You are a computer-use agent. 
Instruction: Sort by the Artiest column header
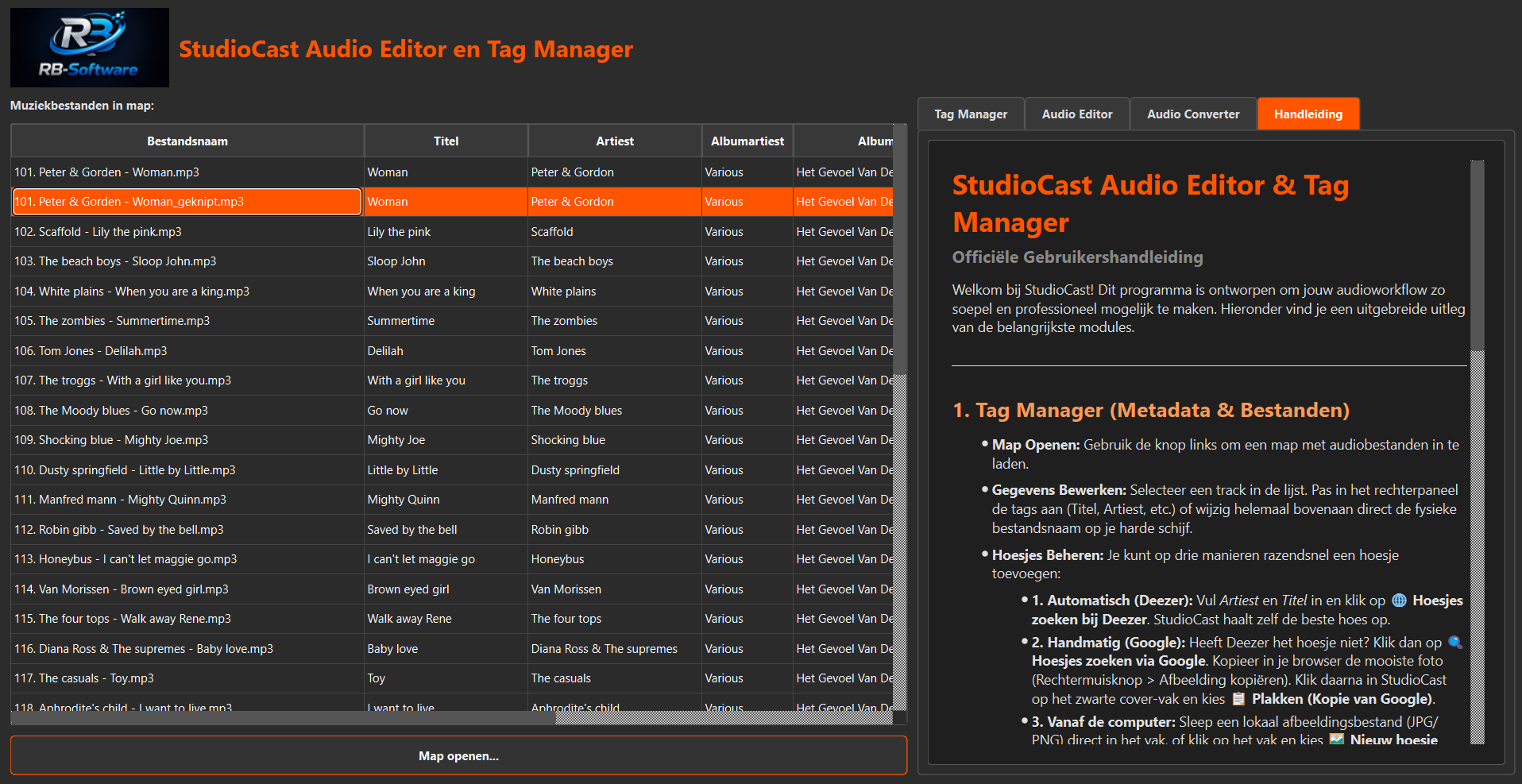pyautogui.click(x=615, y=141)
